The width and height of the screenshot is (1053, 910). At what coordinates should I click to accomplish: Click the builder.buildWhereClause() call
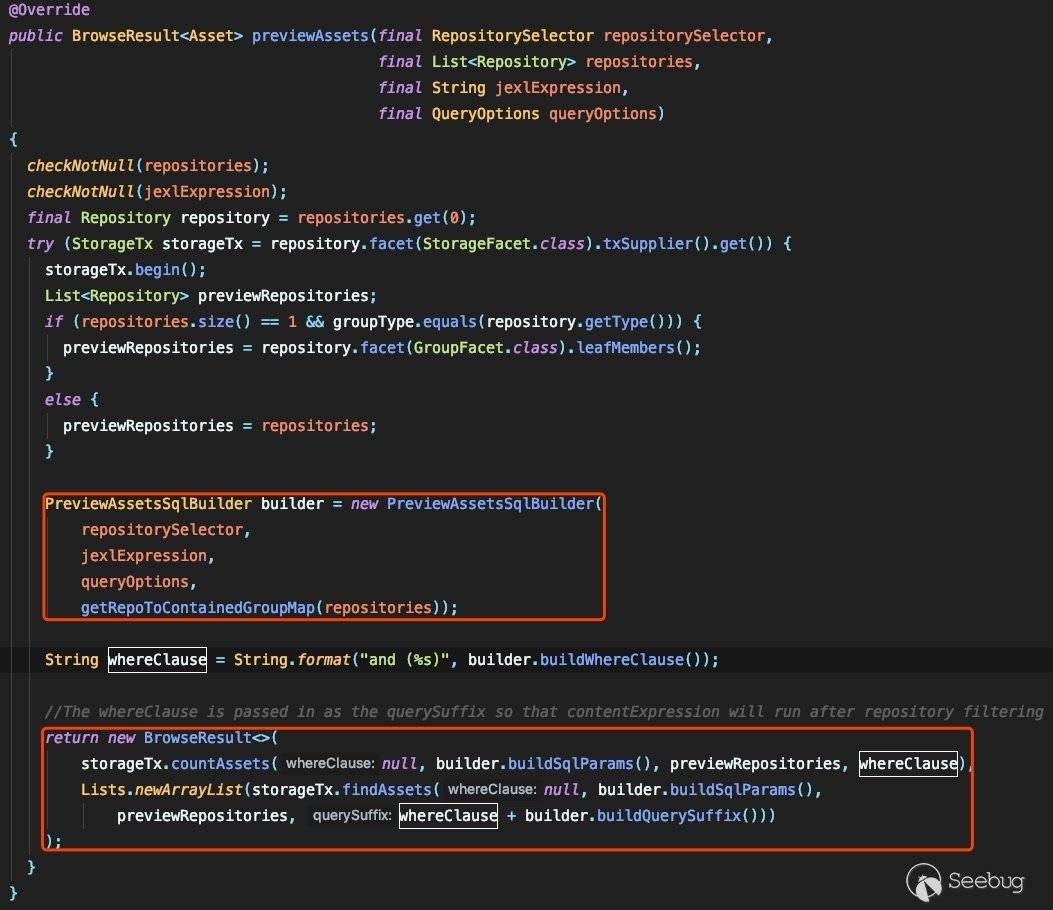click(x=585, y=659)
